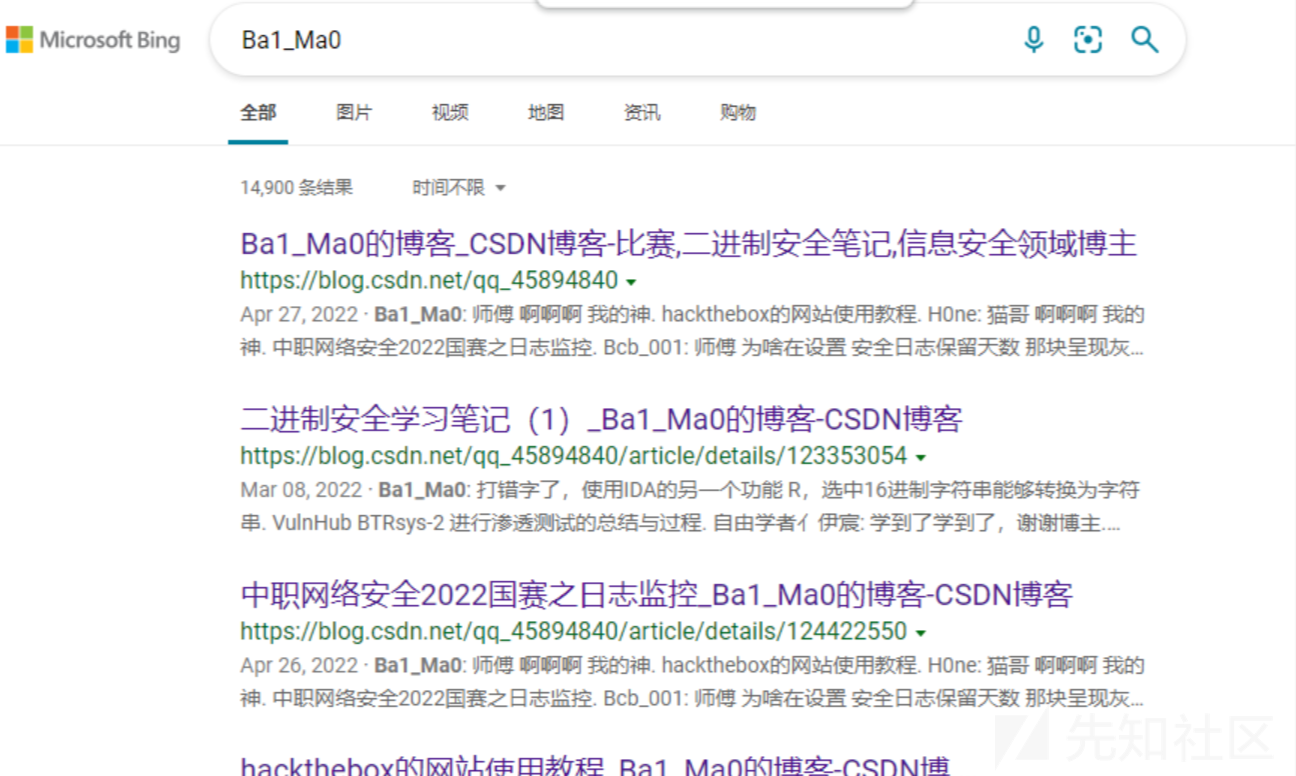Open visual search camera icon
This screenshot has width=1296, height=776.
(x=1088, y=40)
